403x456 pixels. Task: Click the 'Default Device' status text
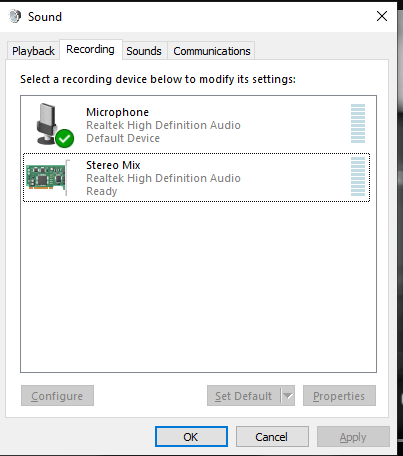click(123, 138)
